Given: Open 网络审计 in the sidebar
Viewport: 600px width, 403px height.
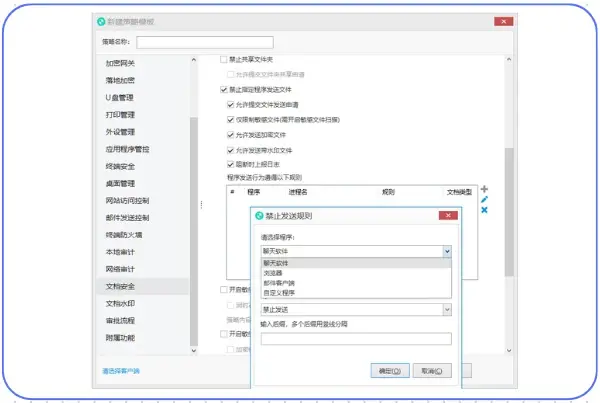Looking at the screenshot, I should coord(120,269).
